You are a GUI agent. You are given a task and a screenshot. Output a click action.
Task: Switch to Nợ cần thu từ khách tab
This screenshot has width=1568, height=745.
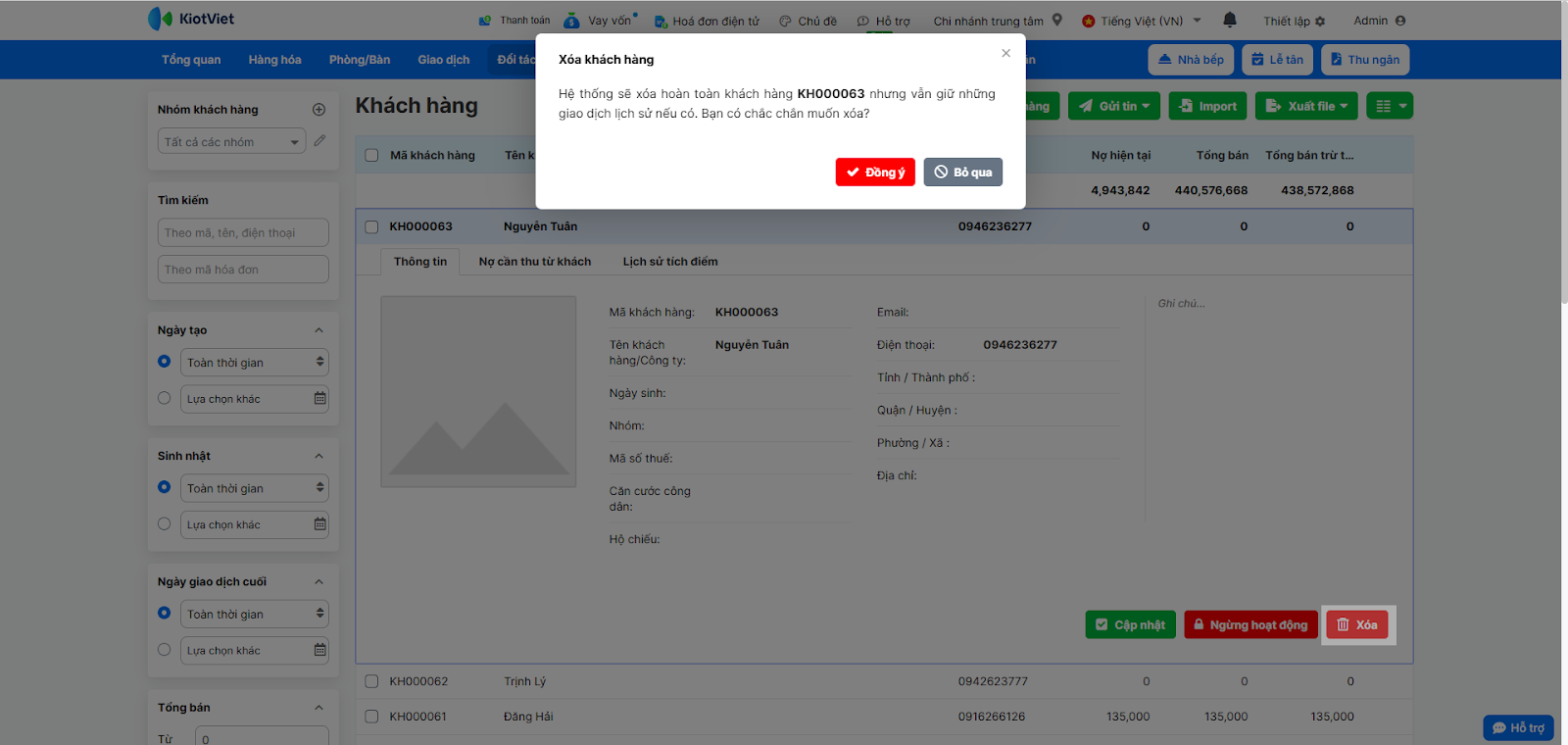point(534,262)
